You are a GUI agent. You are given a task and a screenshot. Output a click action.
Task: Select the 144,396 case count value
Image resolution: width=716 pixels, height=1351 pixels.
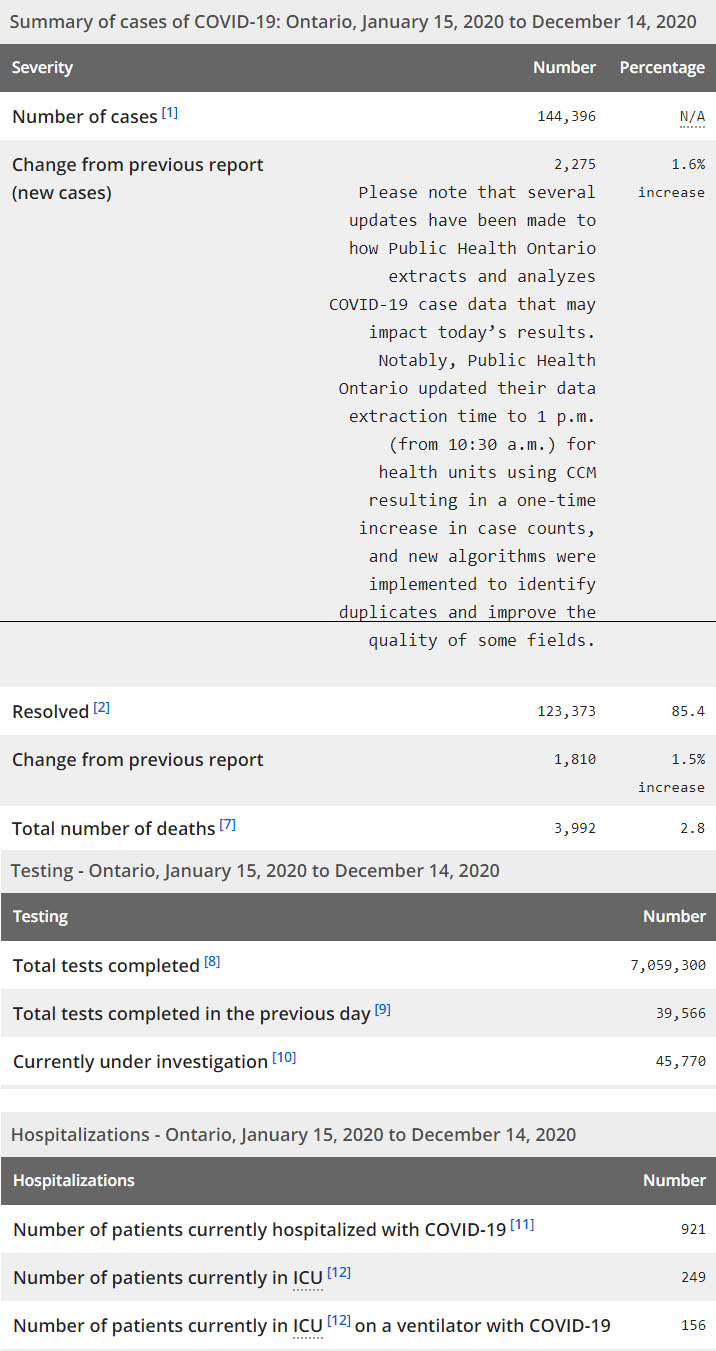pyautogui.click(x=566, y=117)
